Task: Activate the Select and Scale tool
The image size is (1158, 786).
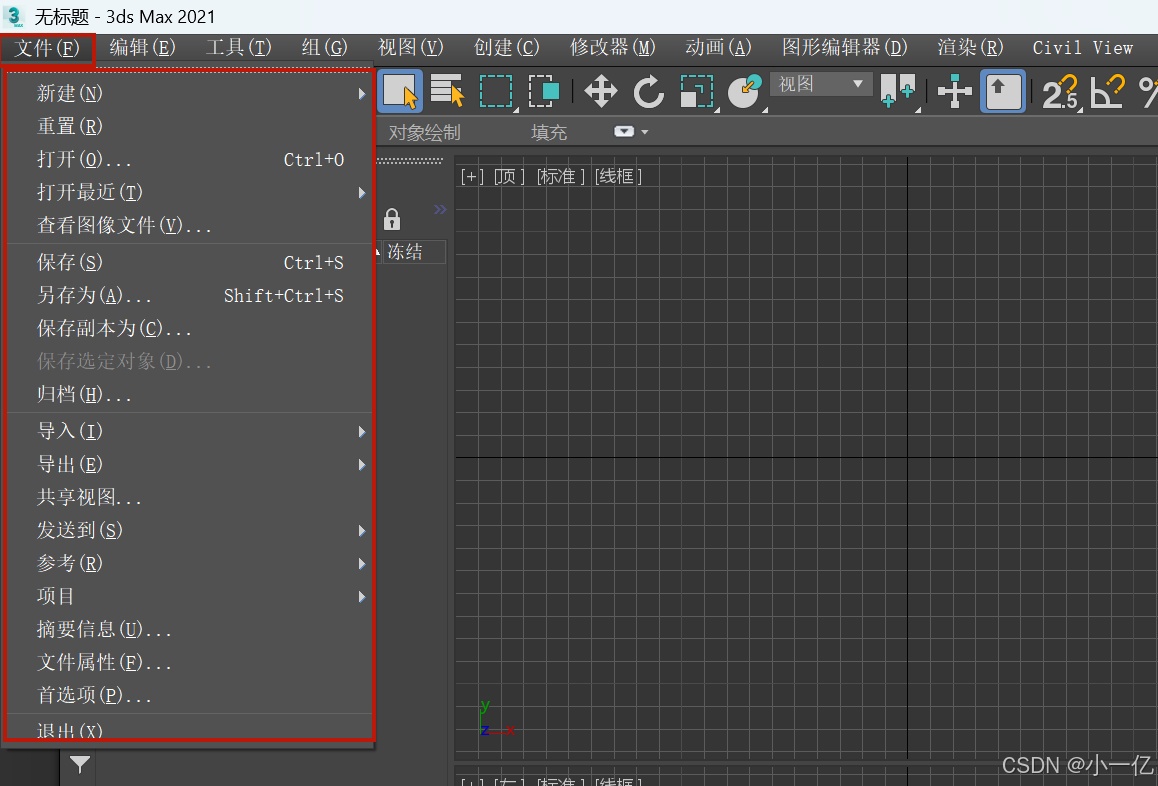Action: tap(696, 92)
